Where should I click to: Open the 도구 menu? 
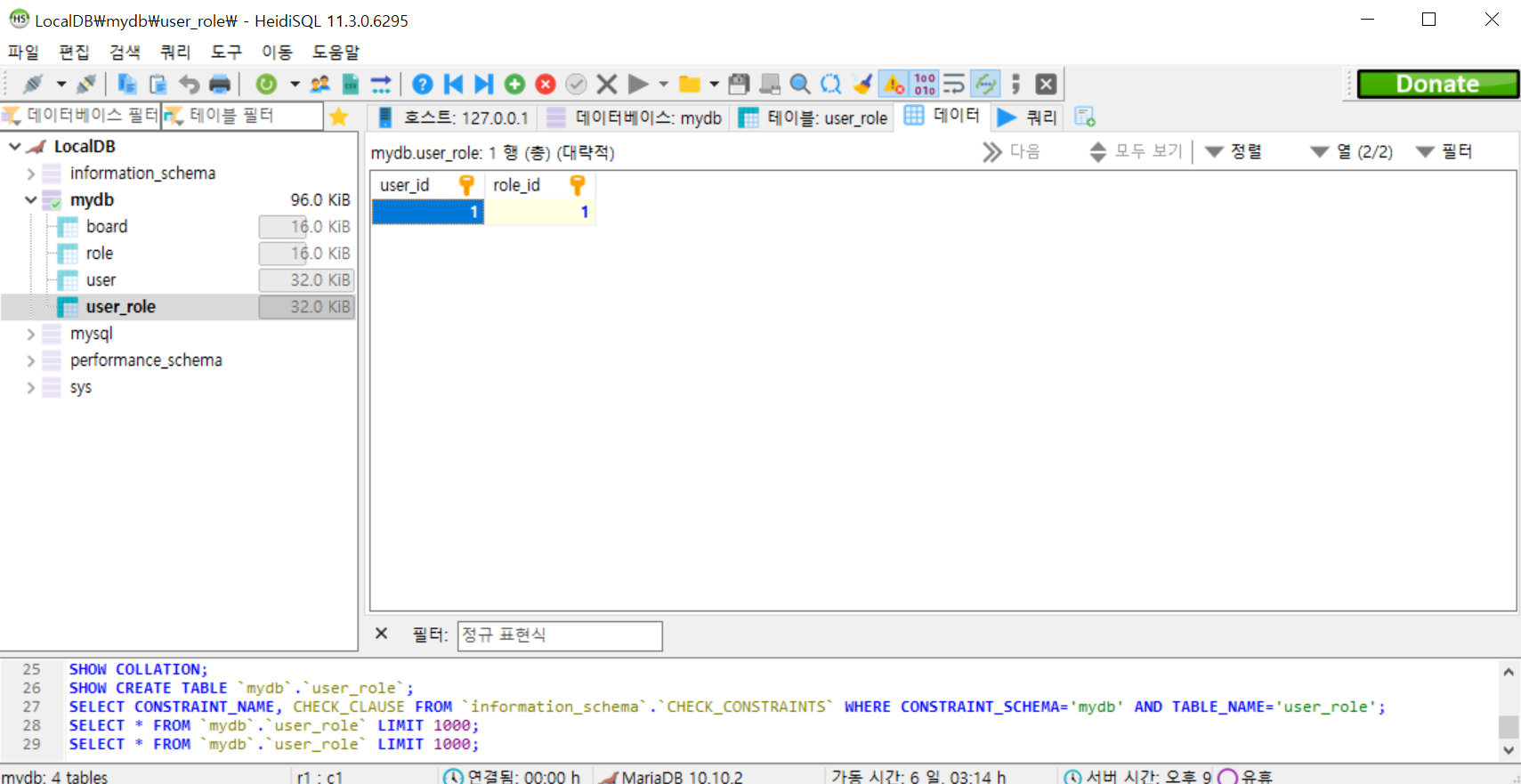point(226,52)
